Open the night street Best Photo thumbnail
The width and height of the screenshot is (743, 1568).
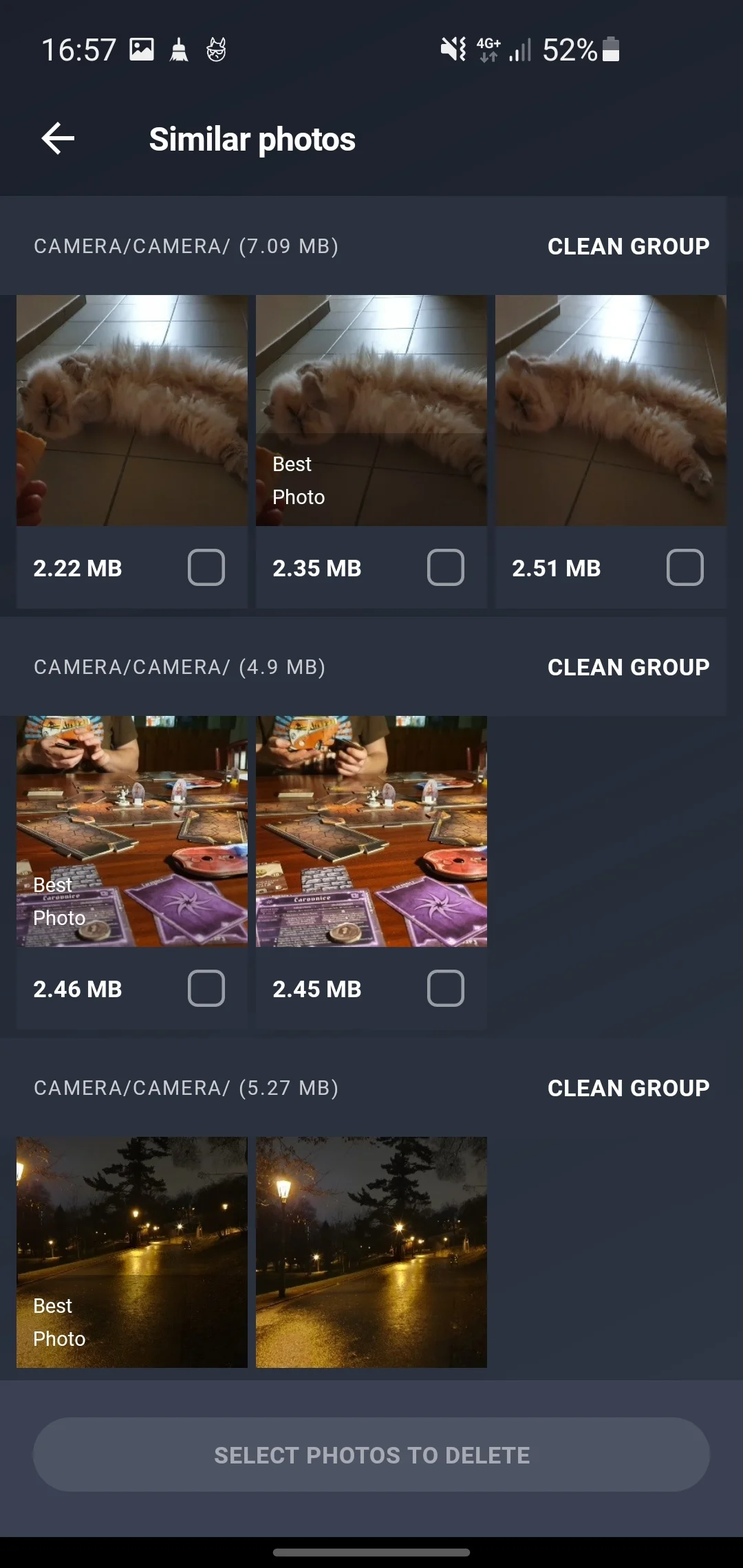click(x=132, y=1252)
